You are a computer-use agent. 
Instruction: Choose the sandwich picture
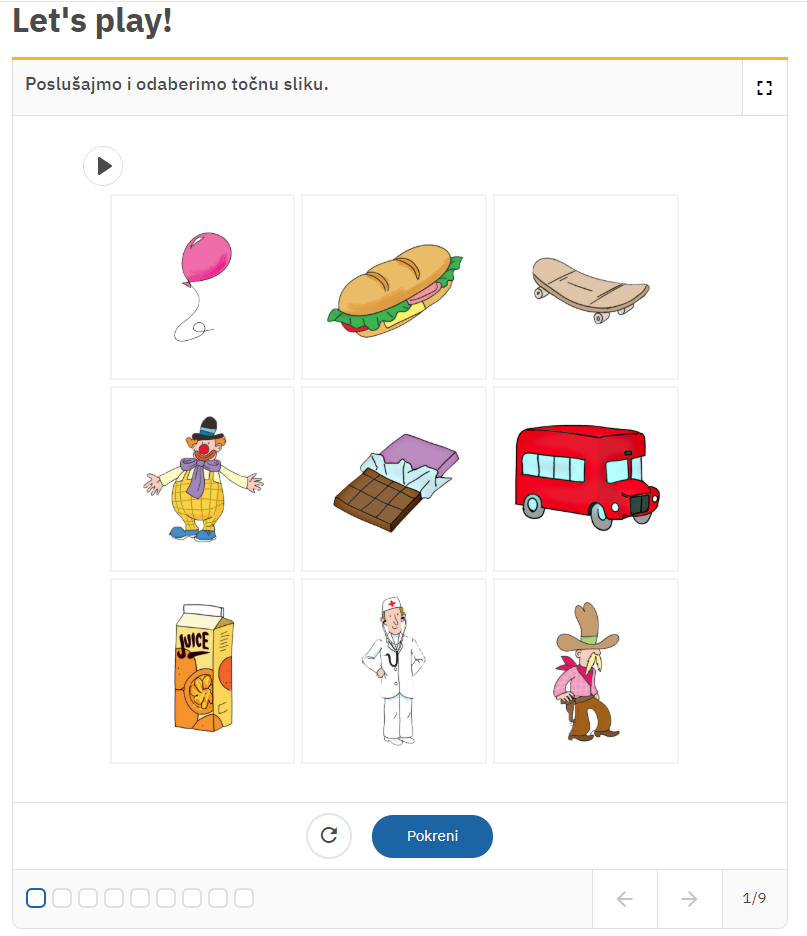tap(394, 287)
